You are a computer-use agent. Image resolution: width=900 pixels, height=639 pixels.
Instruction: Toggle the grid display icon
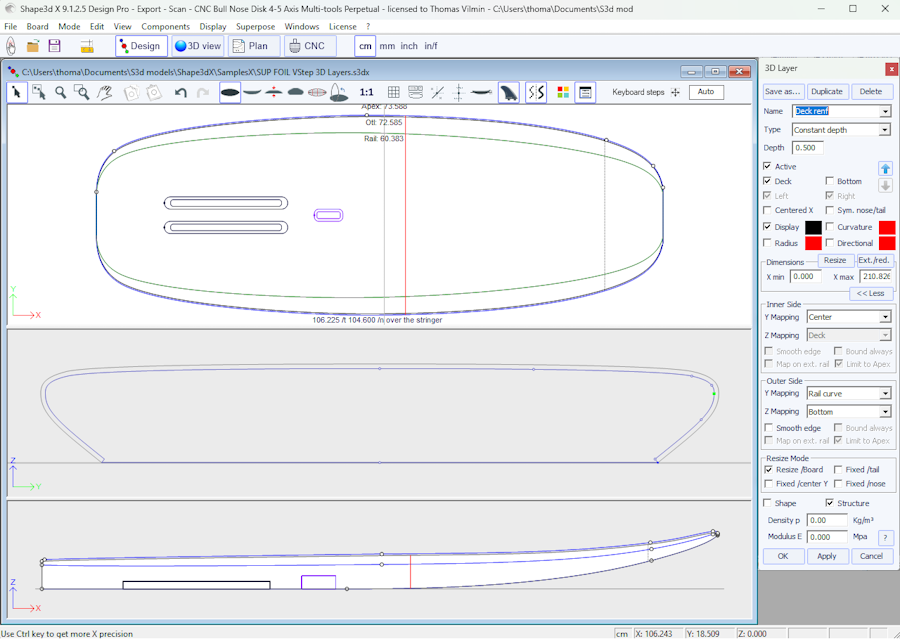(x=394, y=93)
